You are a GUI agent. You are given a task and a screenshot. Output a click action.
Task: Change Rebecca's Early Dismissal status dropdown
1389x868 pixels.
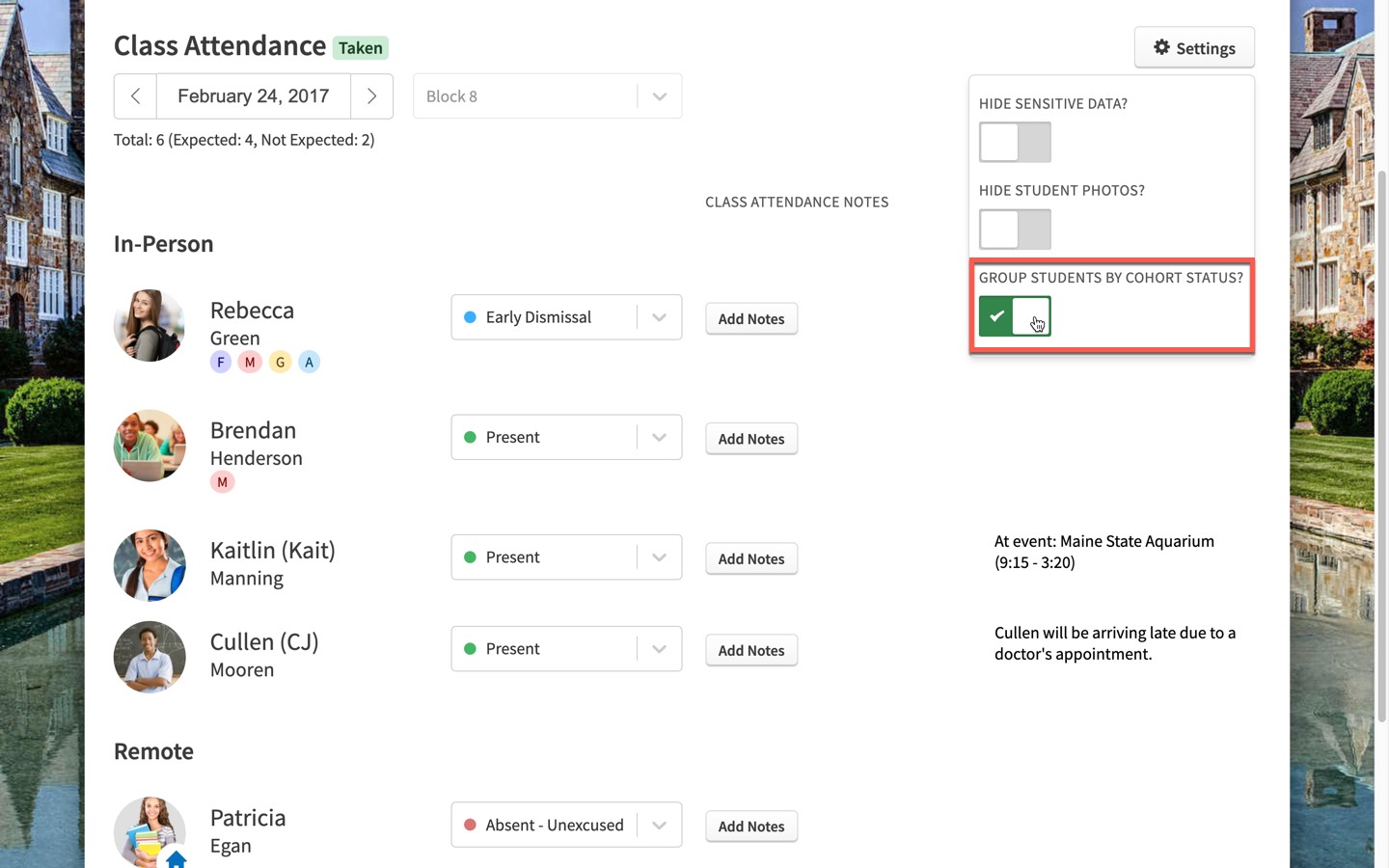(x=659, y=316)
